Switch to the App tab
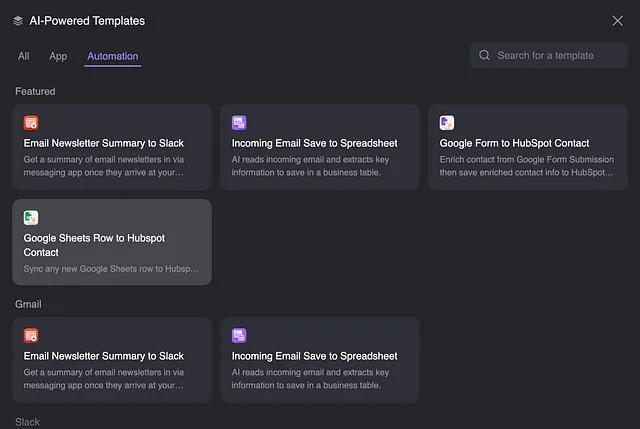Screen dimensions: 640x429 click(58, 56)
